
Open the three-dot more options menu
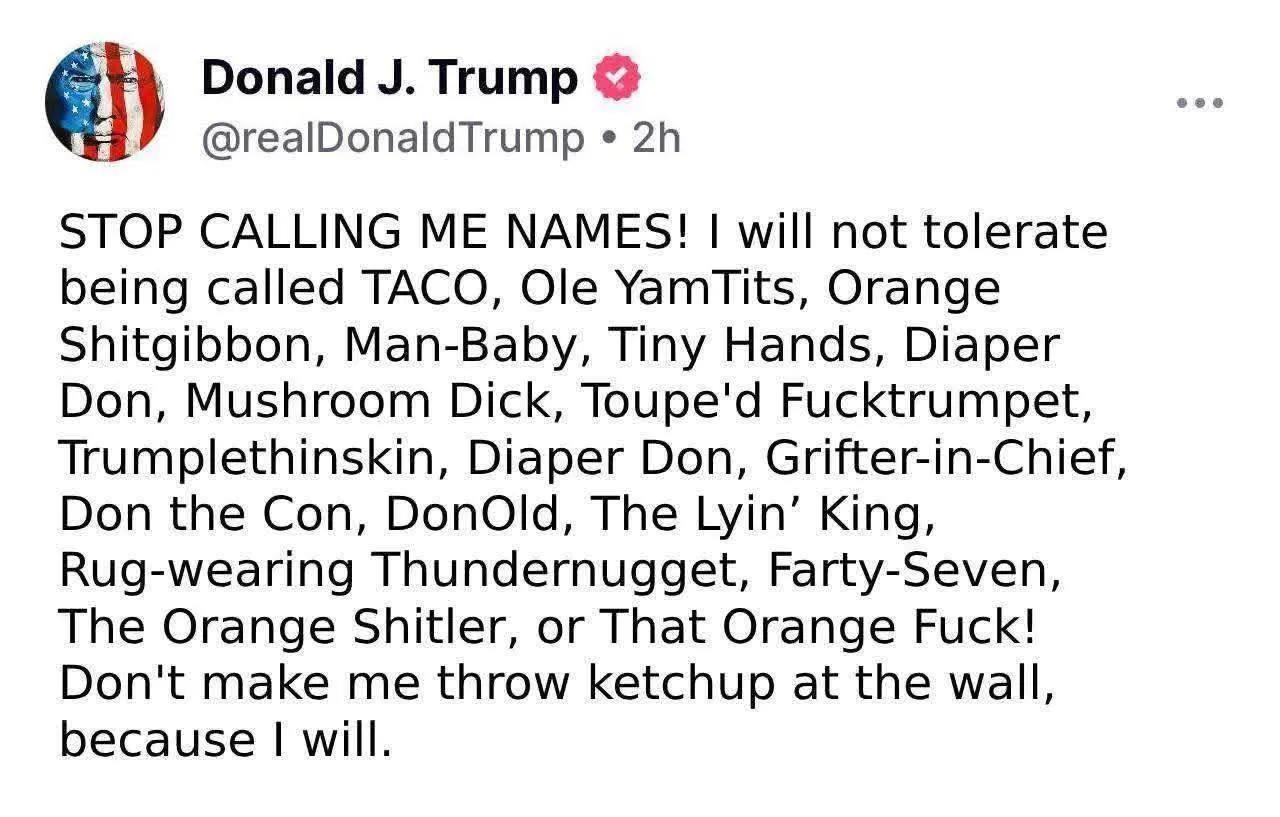tap(1200, 103)
